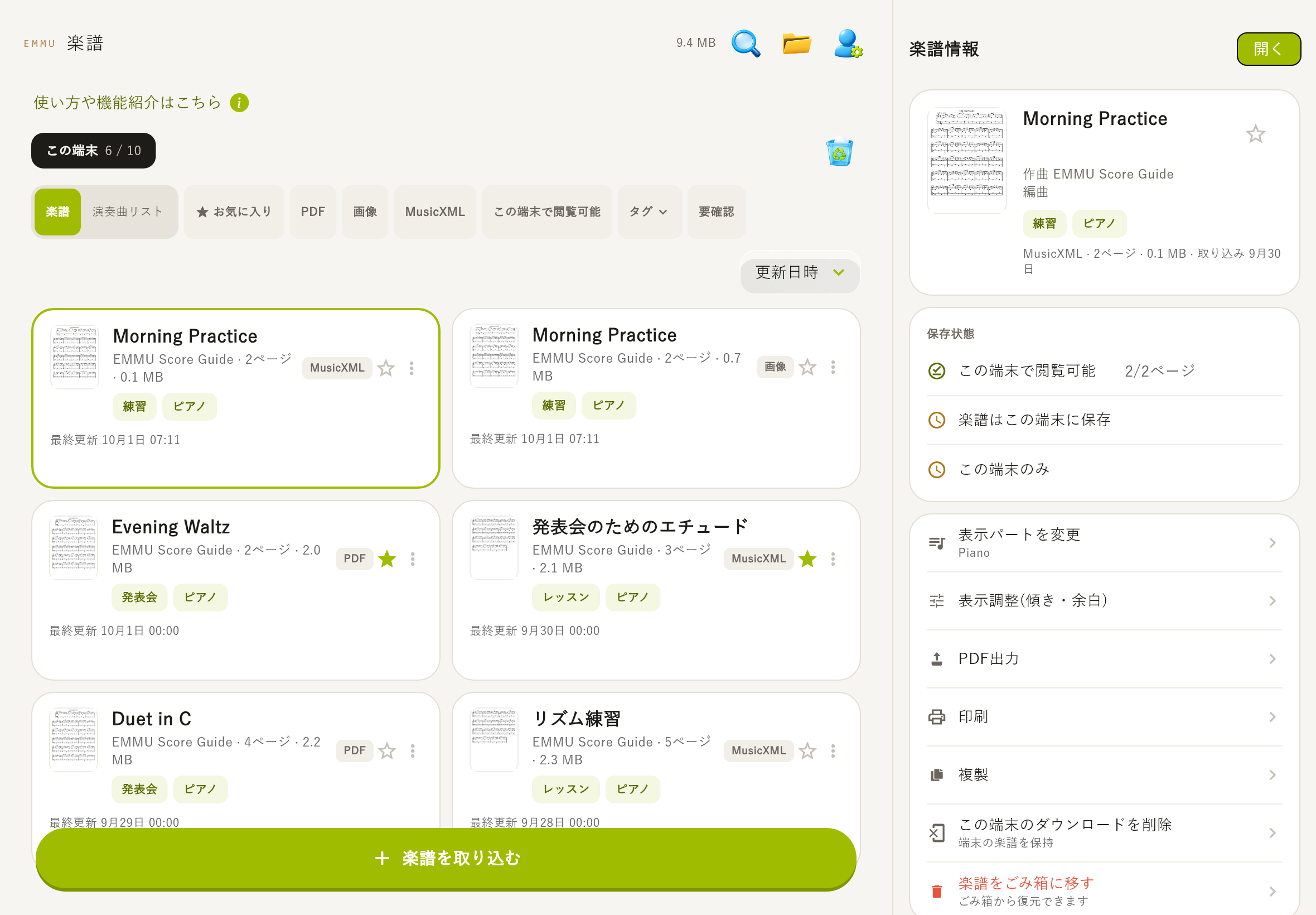Viewport: 1316px width, 915px height.
Task: Open more options for Morning Practice 画像 card
Action: coord(833,367)
